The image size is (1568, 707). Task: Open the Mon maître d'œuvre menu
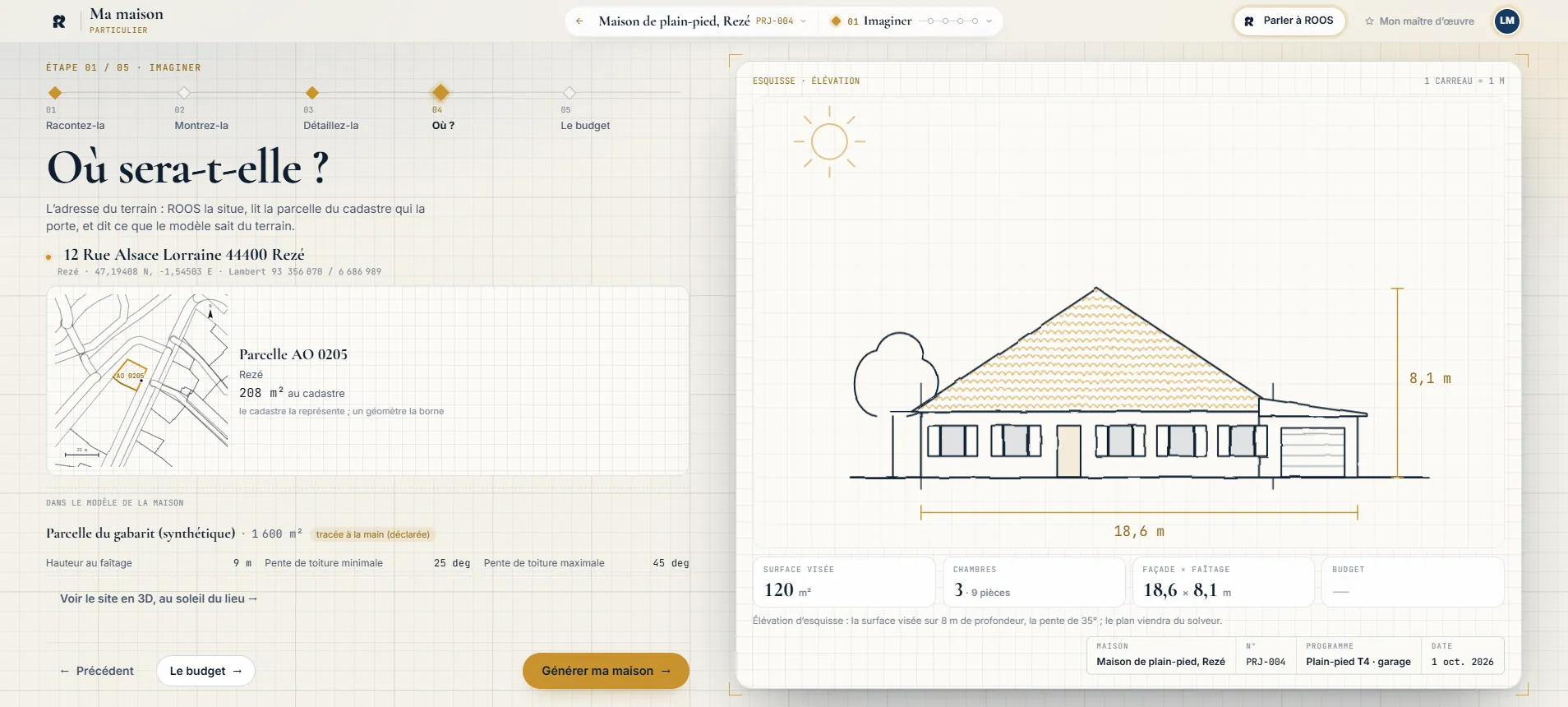coord(1419,21)
